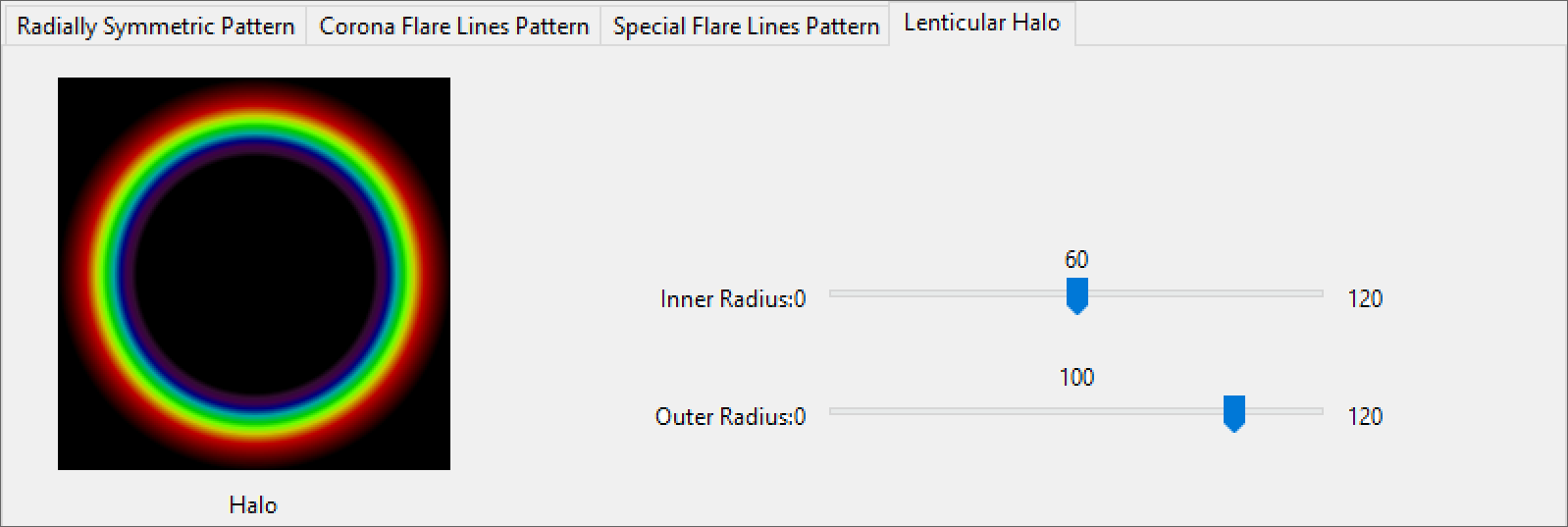The height and width of the screenshot is (527, 1568).
Task: Click the Lenticular Halo tab
Action: [x=981, y=23]
